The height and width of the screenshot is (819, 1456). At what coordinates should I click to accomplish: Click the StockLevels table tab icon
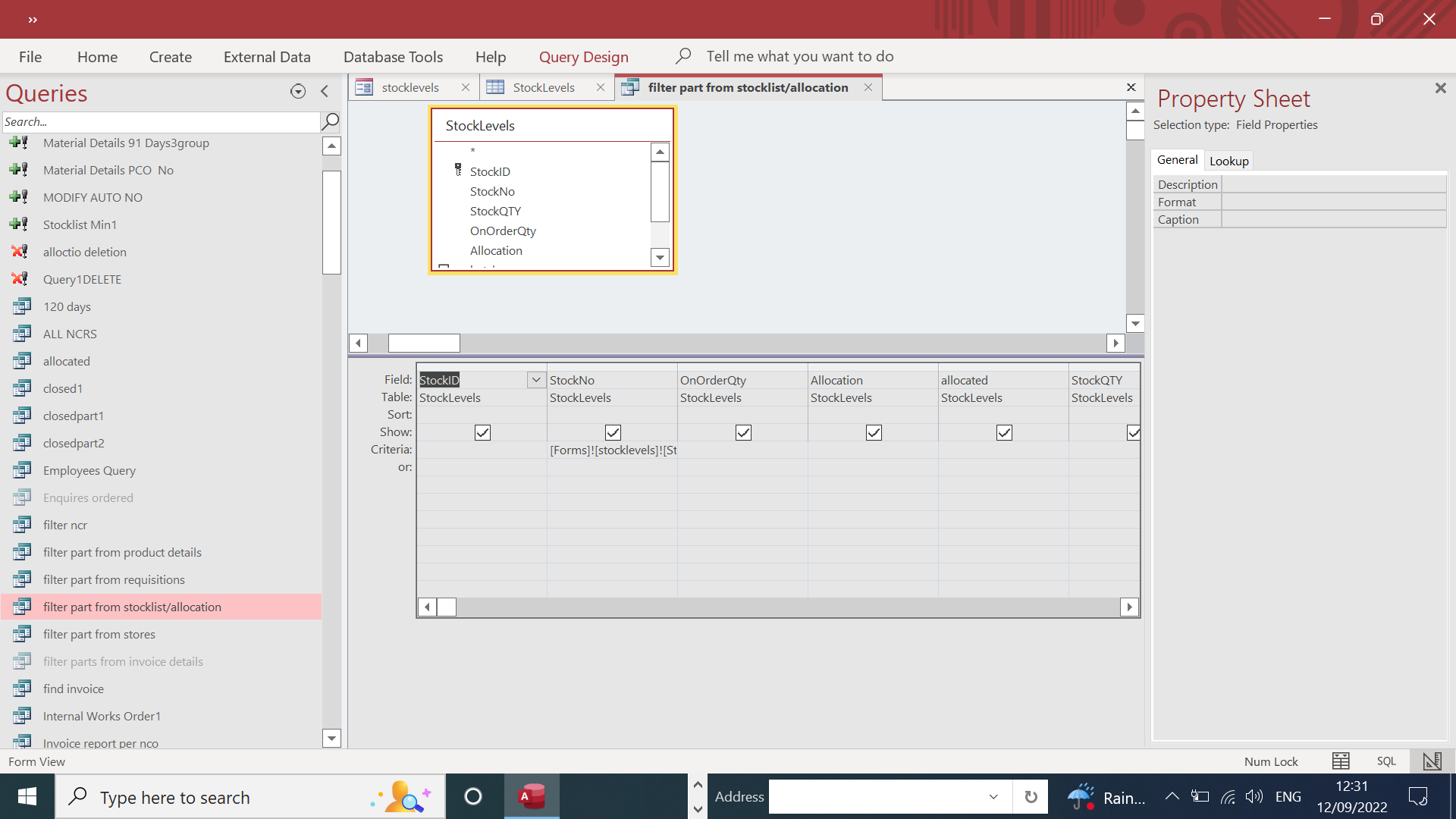[495, 87]
